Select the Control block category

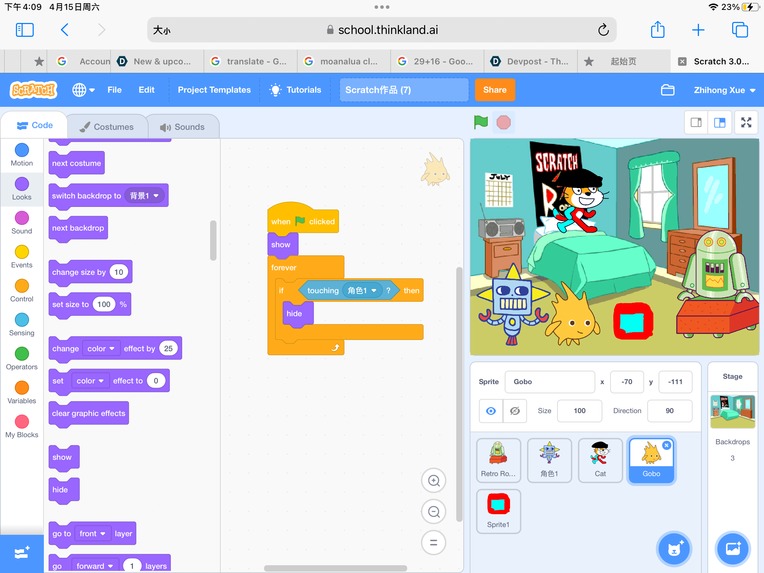[21, 291]
